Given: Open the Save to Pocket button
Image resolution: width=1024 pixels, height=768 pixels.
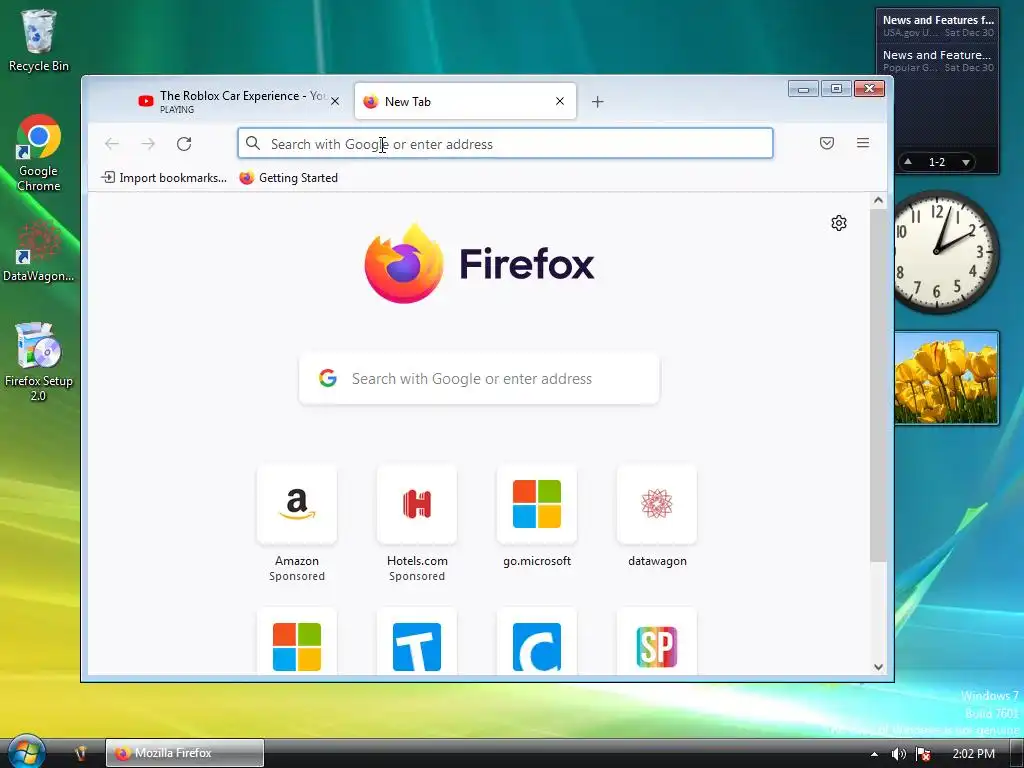Looking at the screenshot, I should point(827,143).
